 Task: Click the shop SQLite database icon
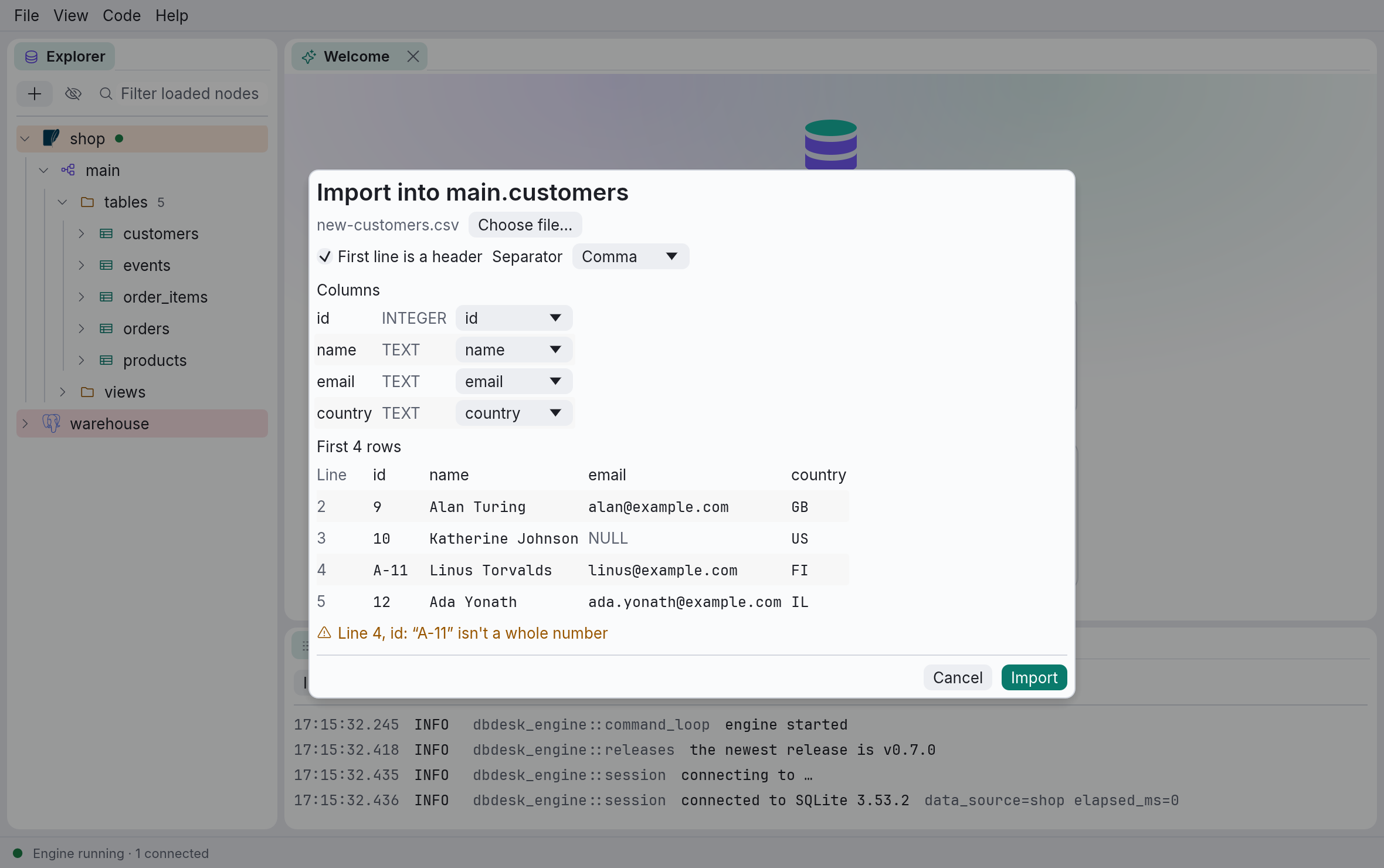tap(52, 138)
